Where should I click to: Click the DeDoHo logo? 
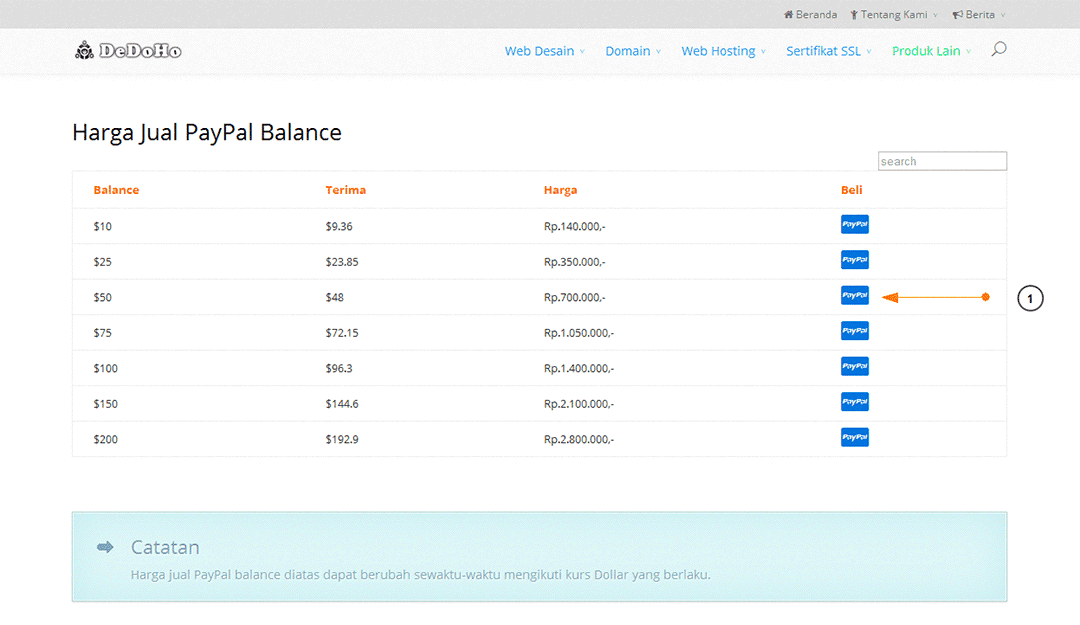click(128, 50)
